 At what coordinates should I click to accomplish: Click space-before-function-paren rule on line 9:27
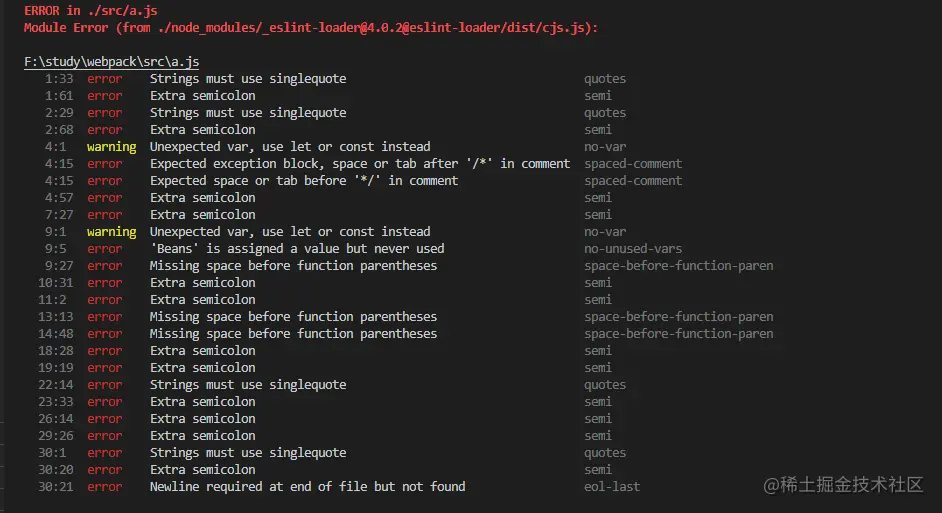678,266
